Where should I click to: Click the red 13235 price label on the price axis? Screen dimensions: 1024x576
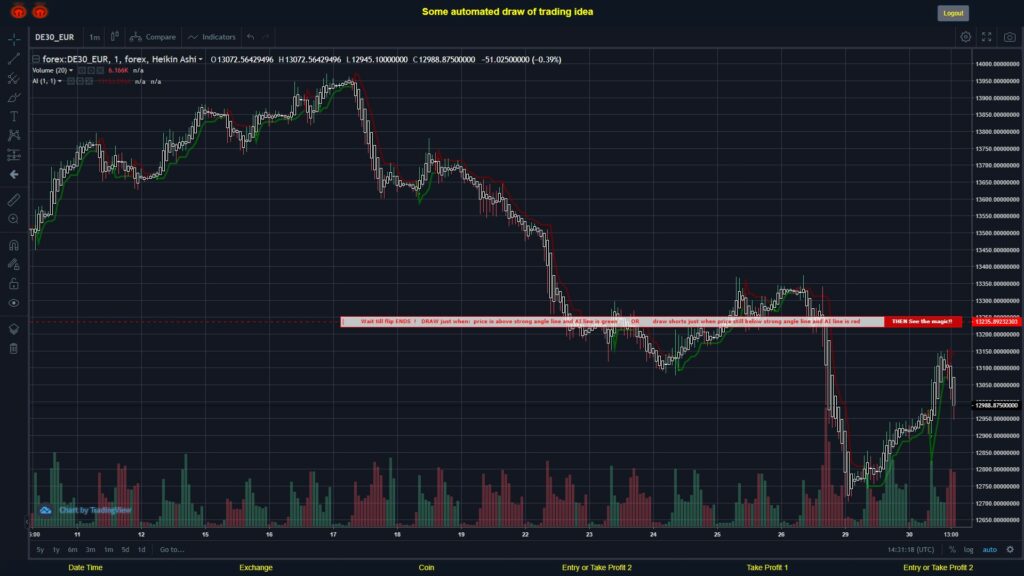pyautogui.click(x=997, y=322)
